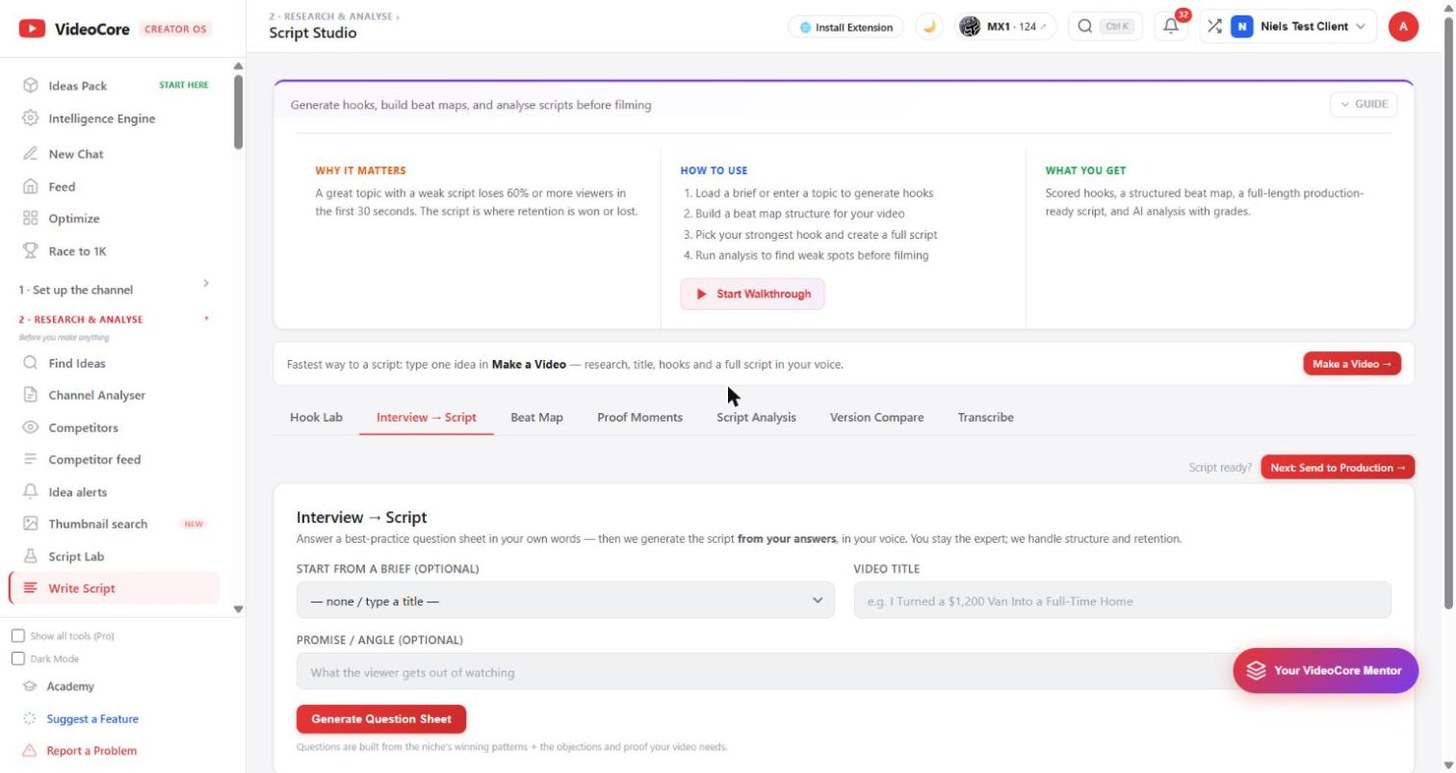The image size is (1456, 773).
Task: Click the Video Title input field
Action: point(1122,601)
